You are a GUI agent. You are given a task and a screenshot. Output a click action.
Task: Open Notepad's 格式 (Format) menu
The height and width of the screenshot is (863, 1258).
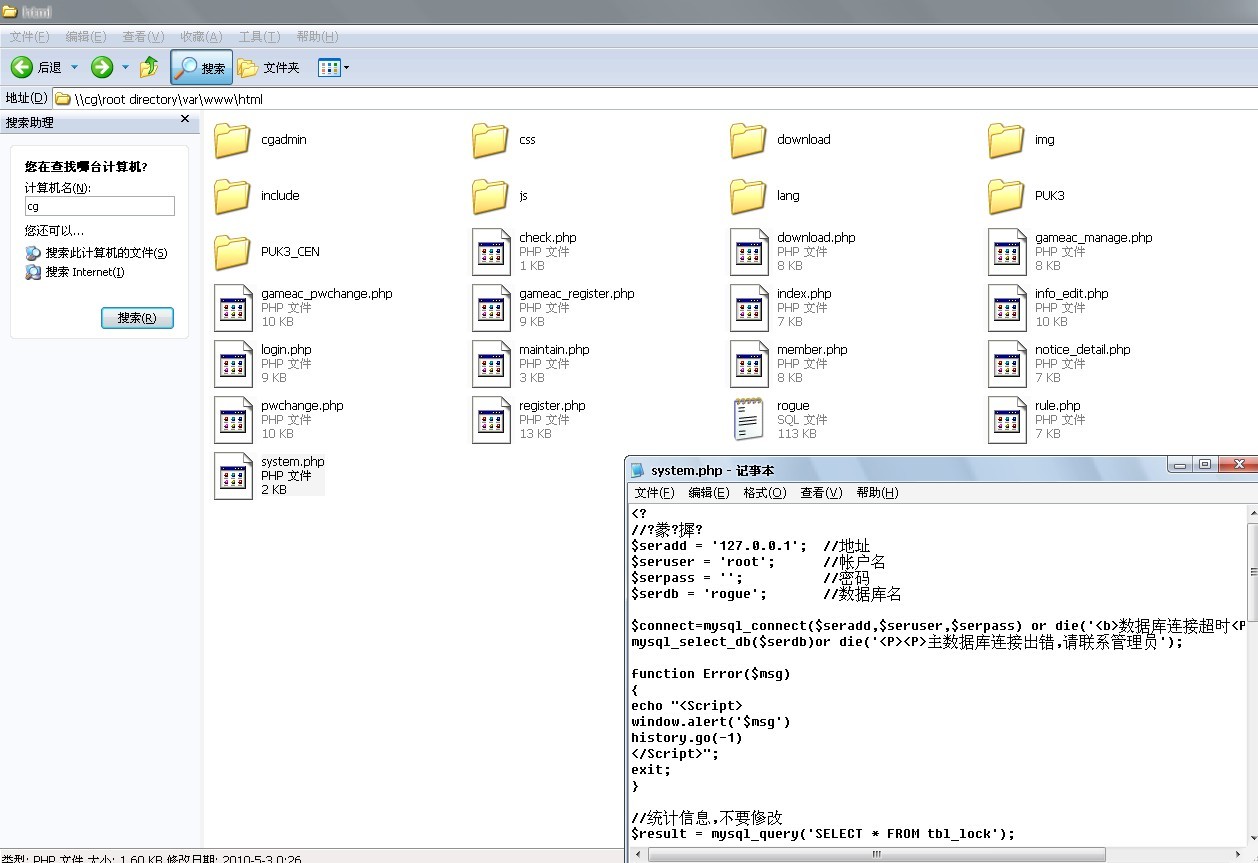click(x=764, y=492)
